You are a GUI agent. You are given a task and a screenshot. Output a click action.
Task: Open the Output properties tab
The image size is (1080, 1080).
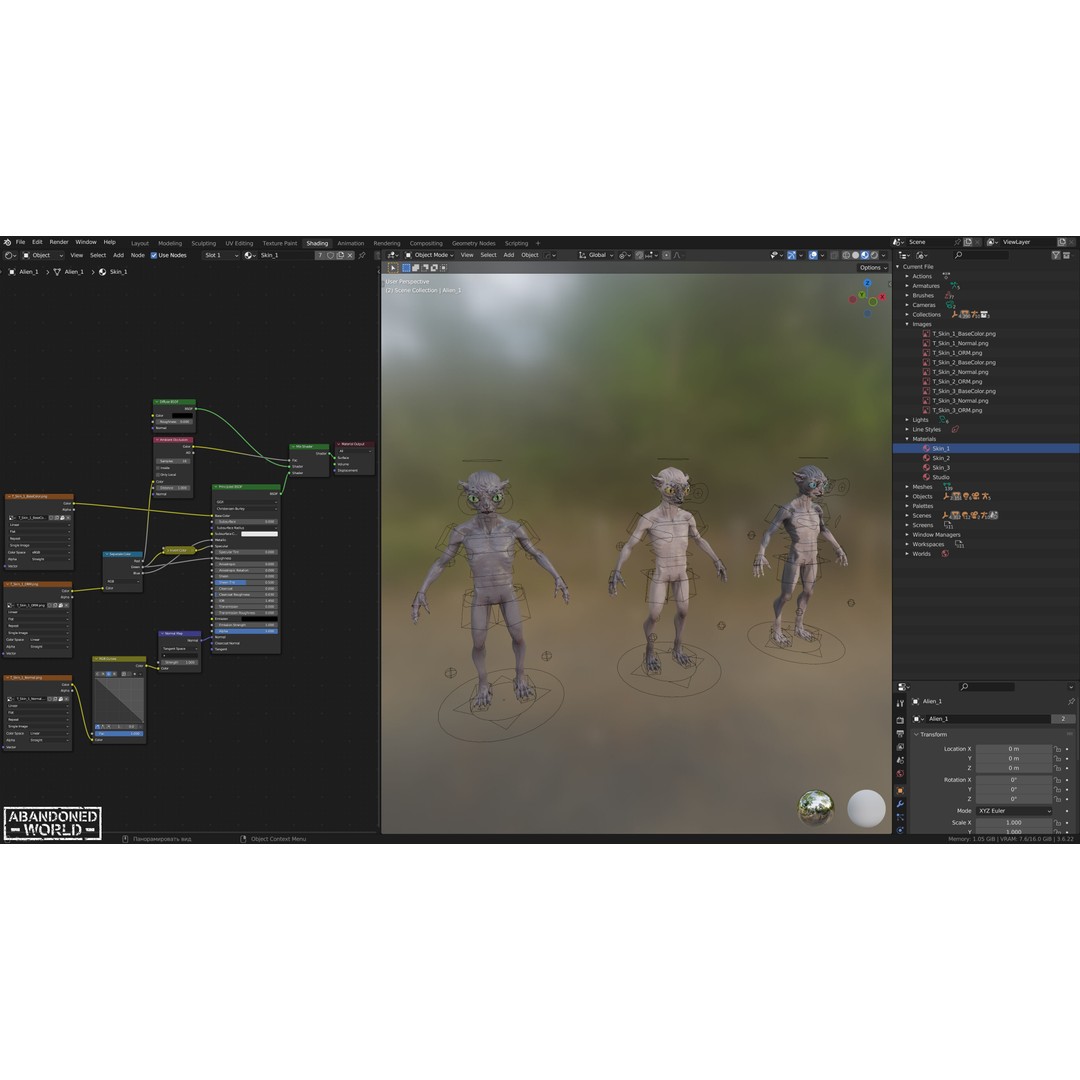pyautogui.click(x=900, y=734)
